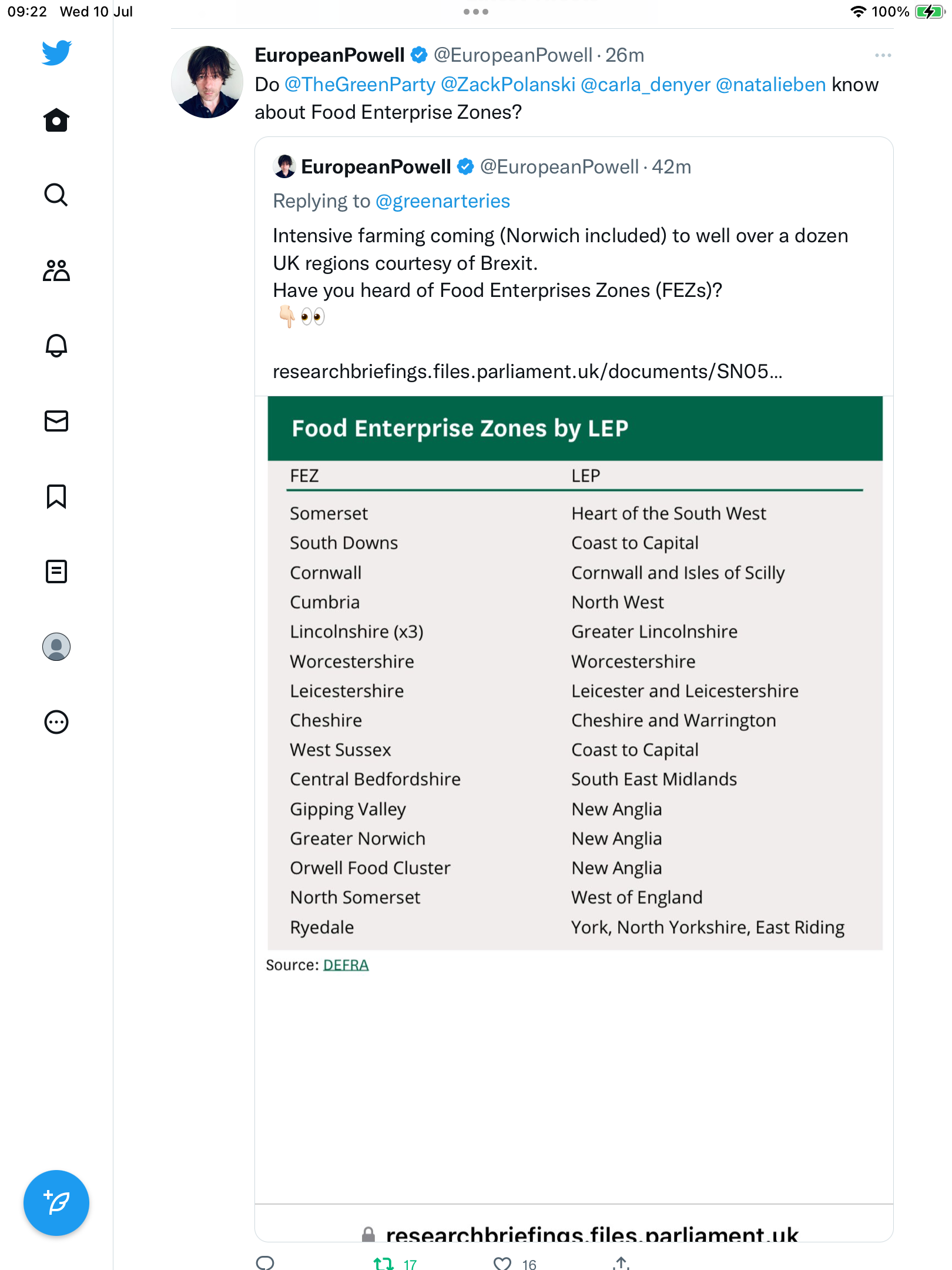Toggle retweet on the tweet with 17 retweets
The height and width of the screenshot is (1270, 952).
[384, 1263]
